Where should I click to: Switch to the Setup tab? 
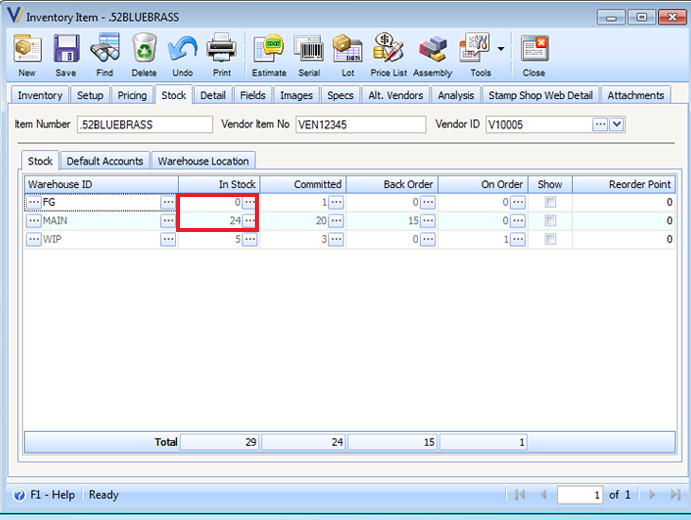coord(90,95)
